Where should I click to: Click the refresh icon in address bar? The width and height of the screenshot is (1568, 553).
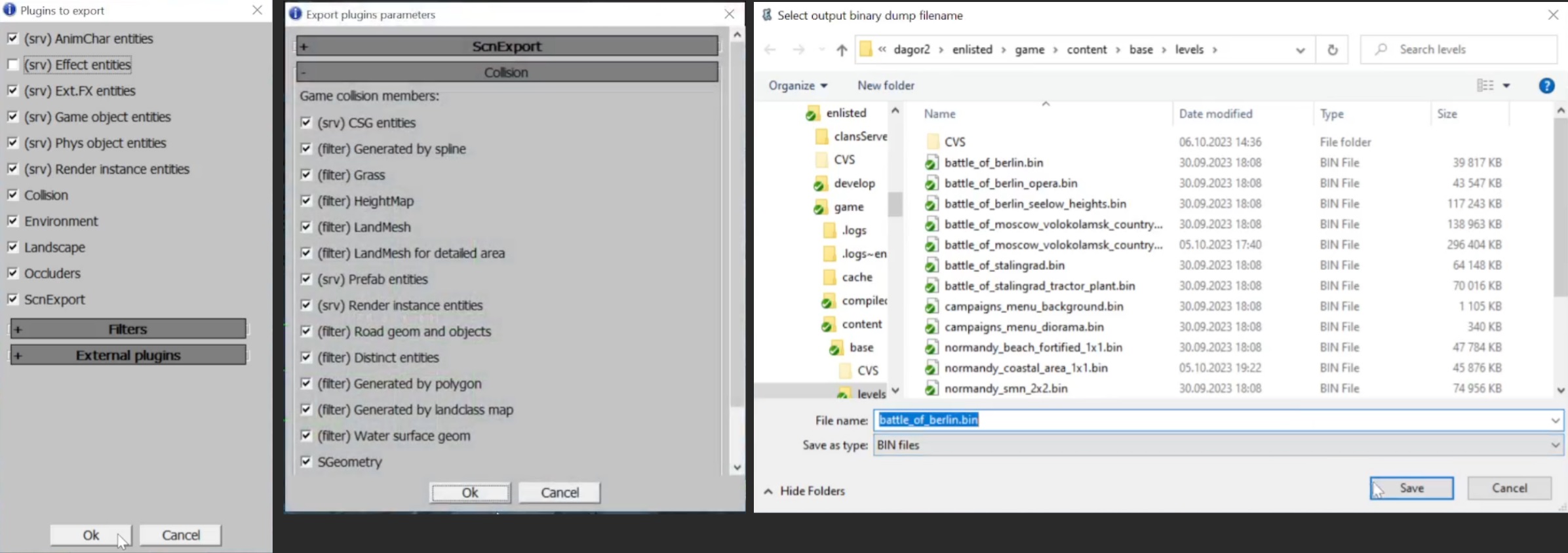1332,50
